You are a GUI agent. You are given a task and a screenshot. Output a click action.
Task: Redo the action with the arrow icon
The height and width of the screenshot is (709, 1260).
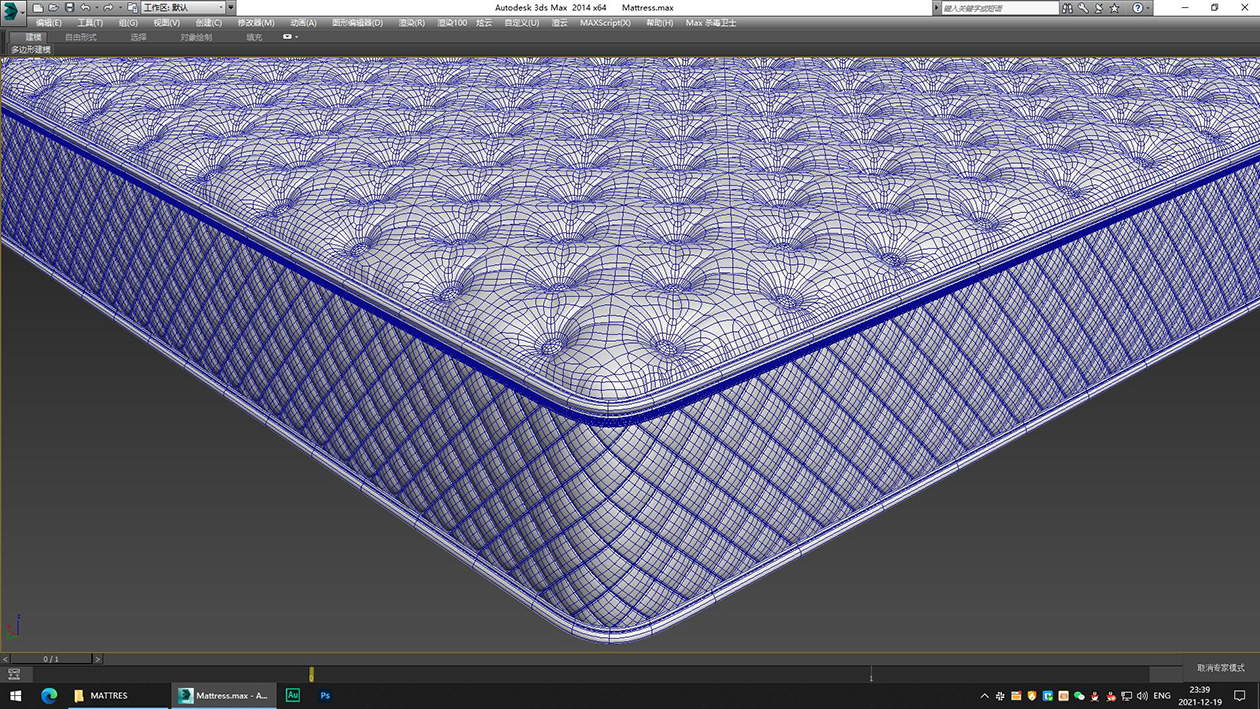point(108,8)
